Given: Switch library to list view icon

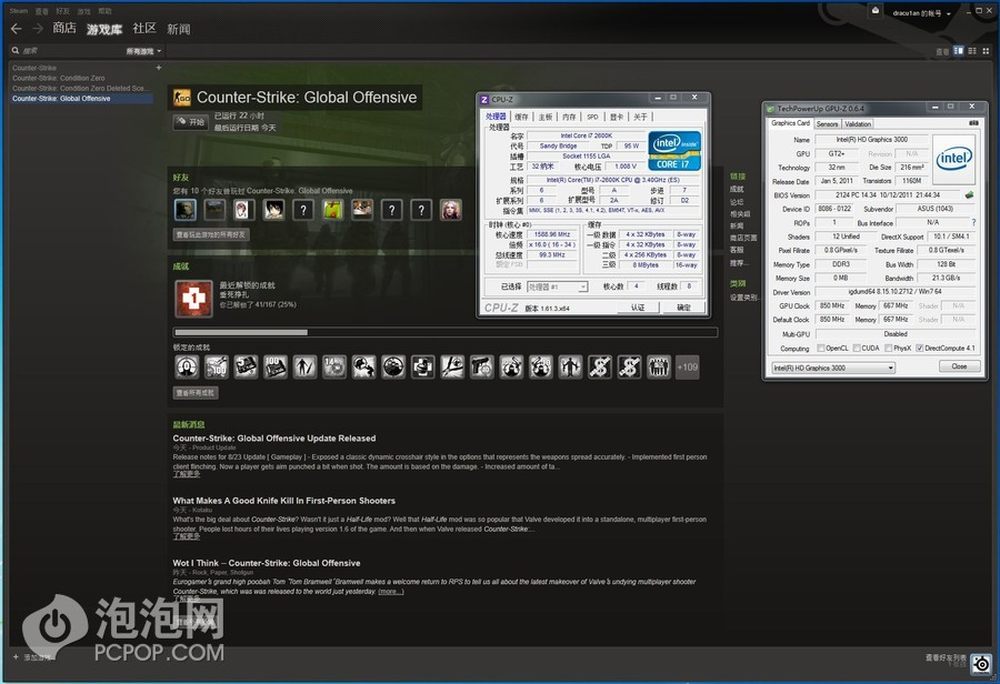Looking at the screenshot, I should tap(972, 51).
